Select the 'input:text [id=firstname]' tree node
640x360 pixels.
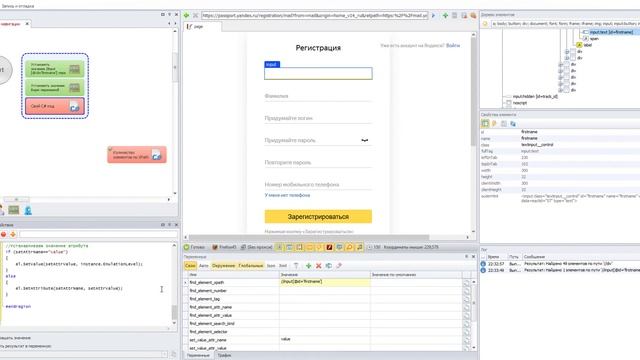pos(611,32)
